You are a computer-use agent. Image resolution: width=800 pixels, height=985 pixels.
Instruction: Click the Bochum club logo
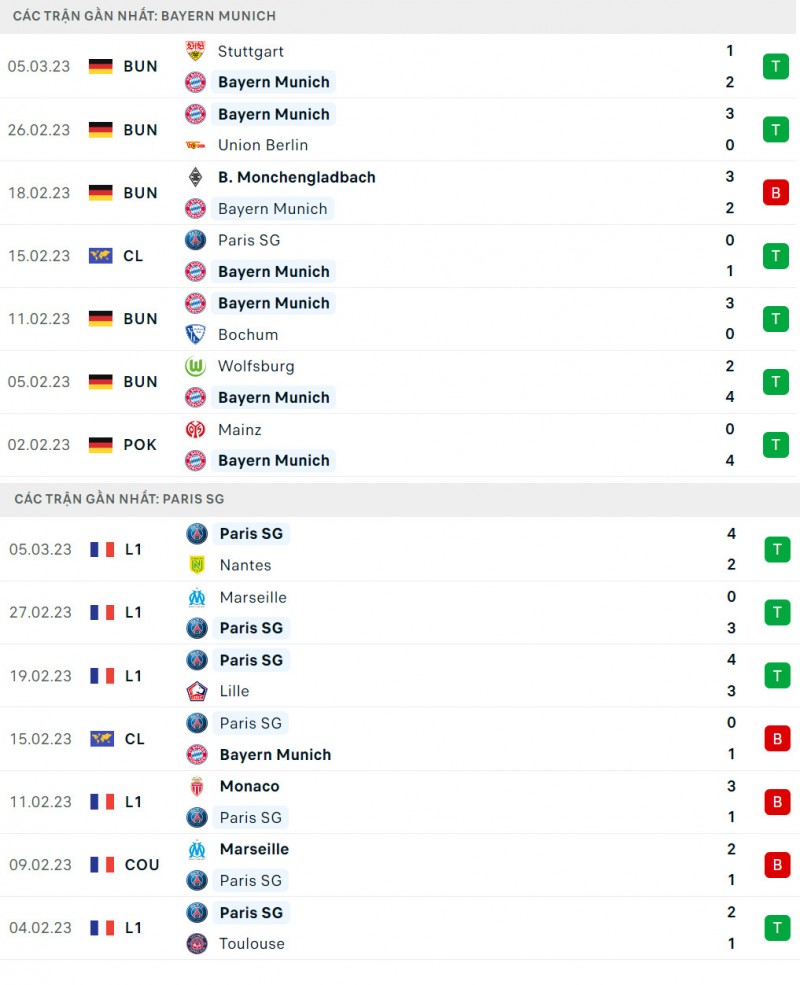coord(195,334)
